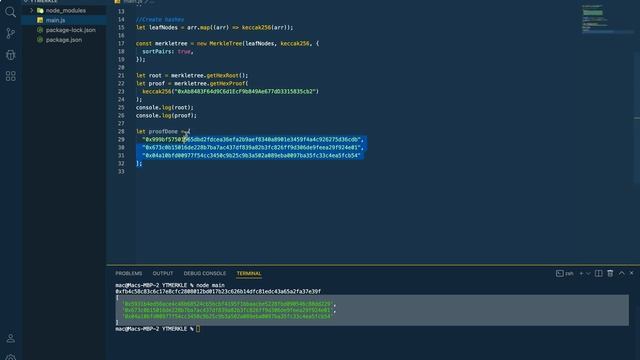This screenshot has height=360, width=640.
Task: Select main.js in the explorer
Action: (x=56, y=20)
